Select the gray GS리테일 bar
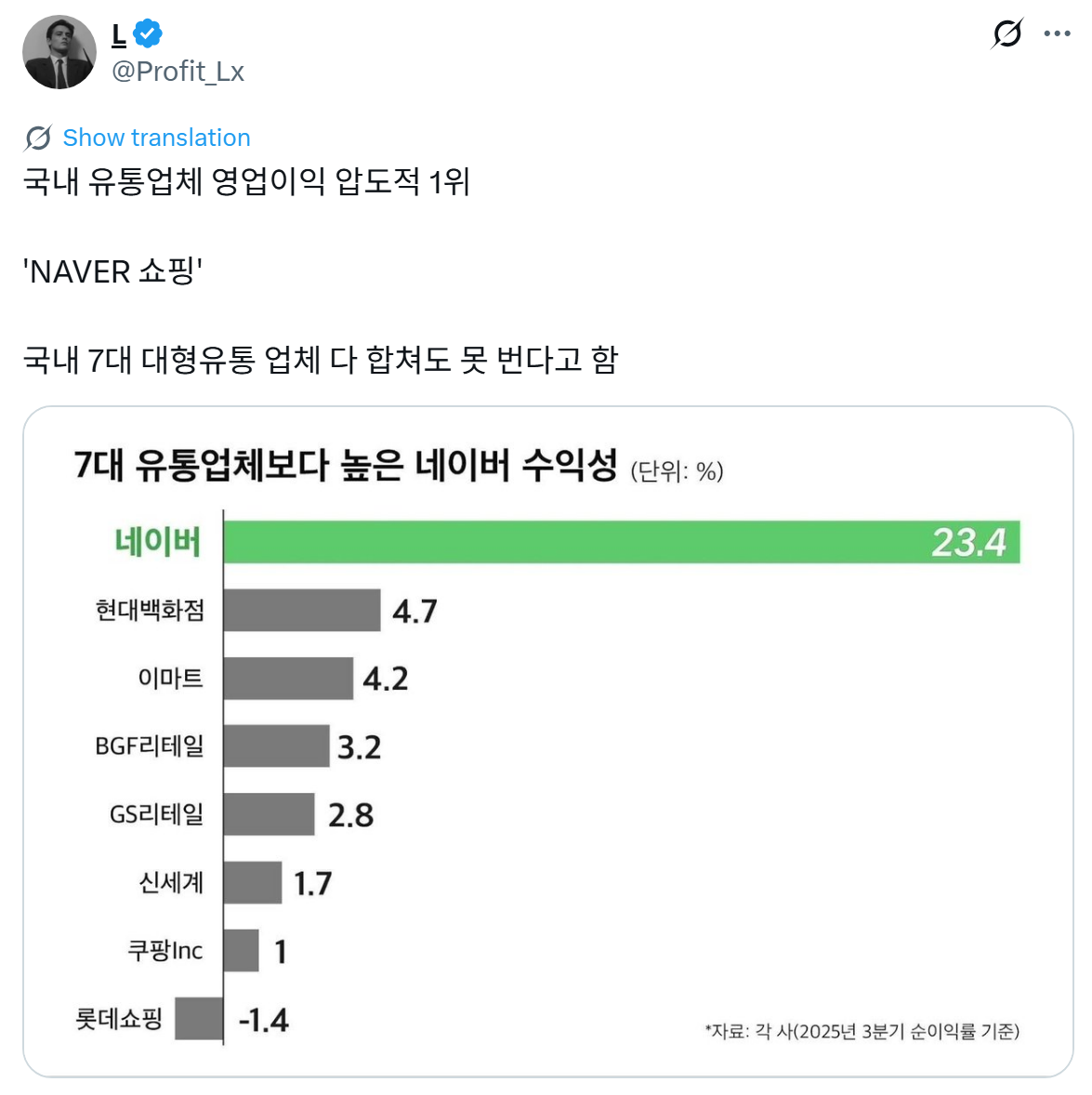1092x1095 pixels. click(x=269, y=814)
